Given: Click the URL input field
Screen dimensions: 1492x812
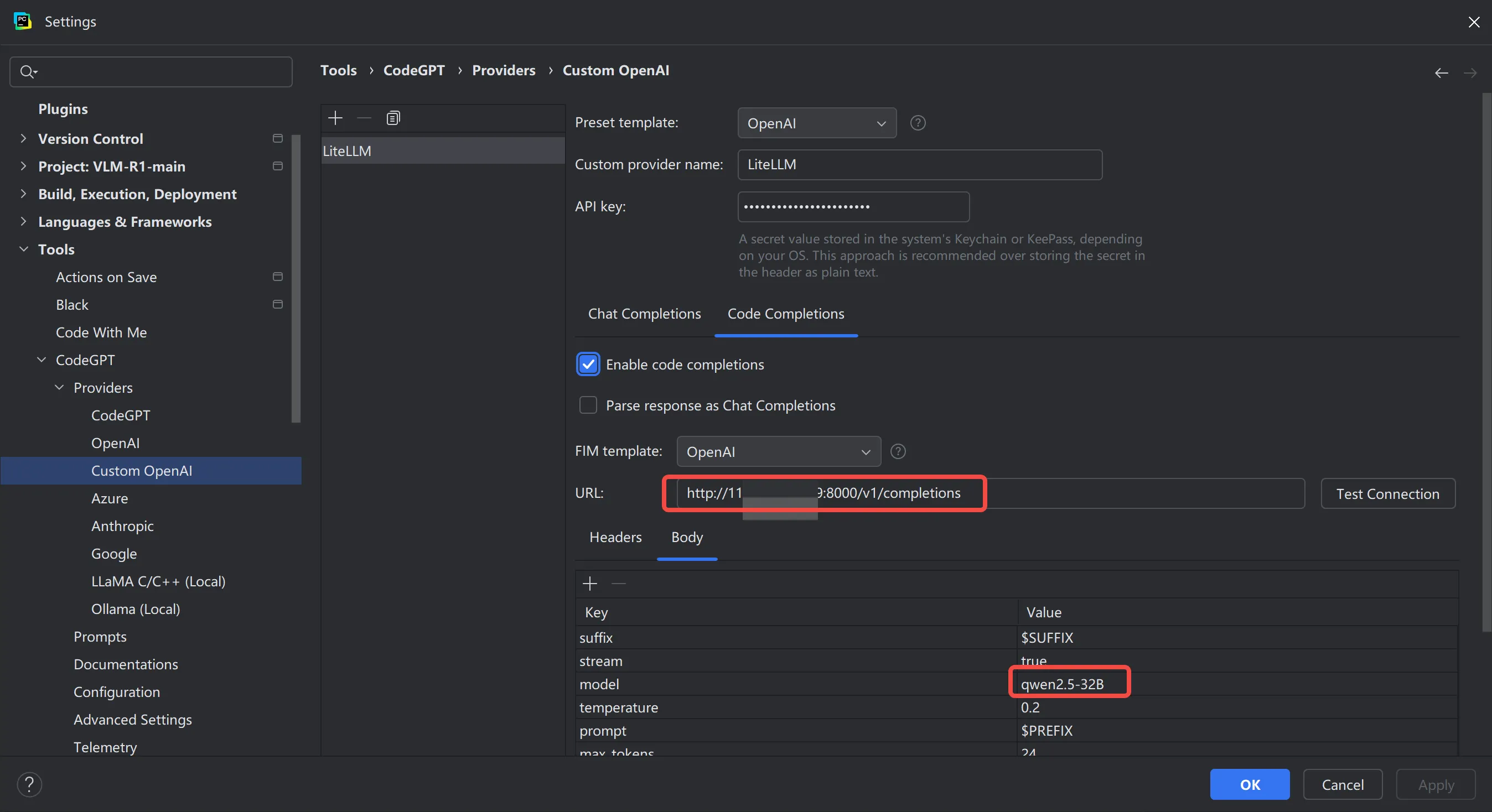Looking at the screenshot, I should point(990,493).
